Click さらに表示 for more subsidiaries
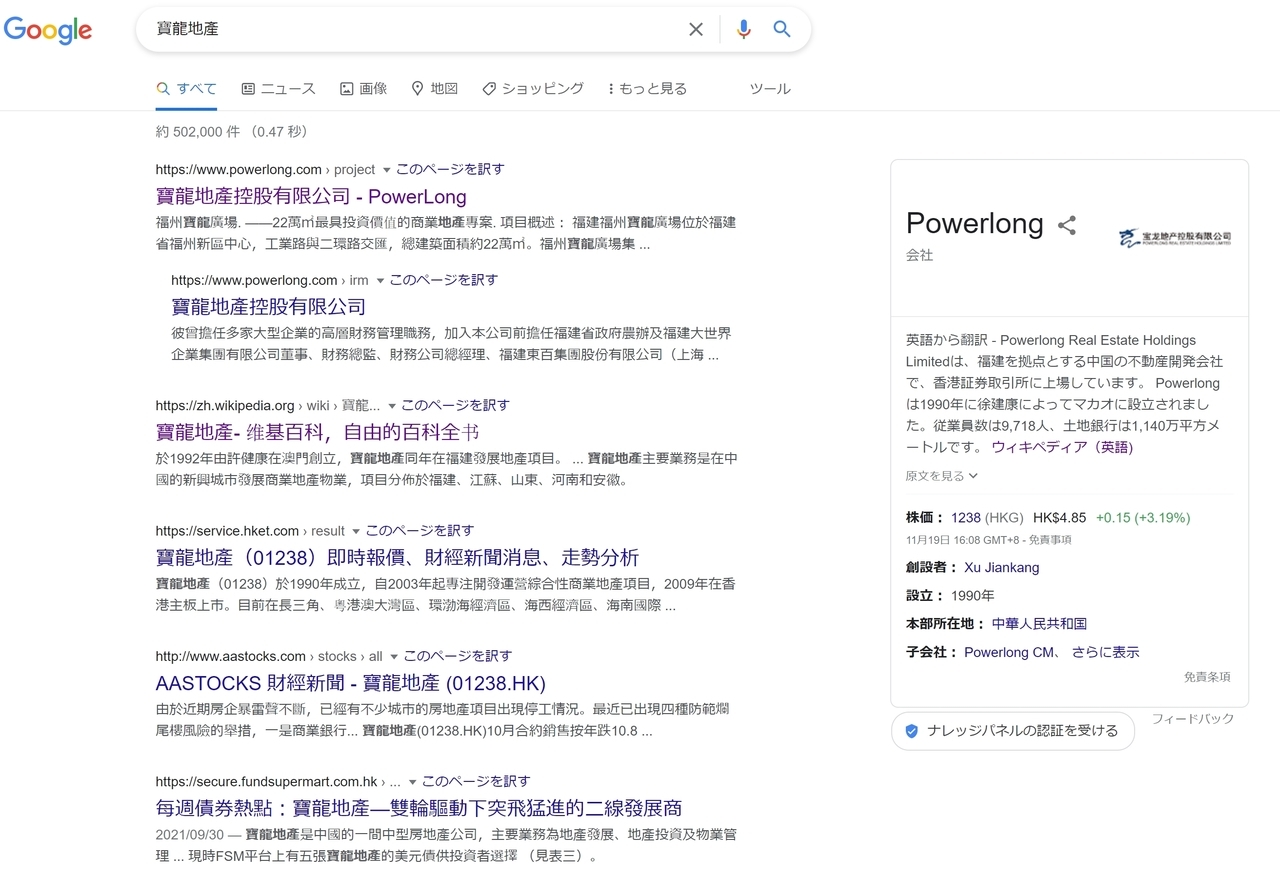Image resolution: width=1280 pixels, height=877 pixels. pyautogui.click(x=1105, y=652)
